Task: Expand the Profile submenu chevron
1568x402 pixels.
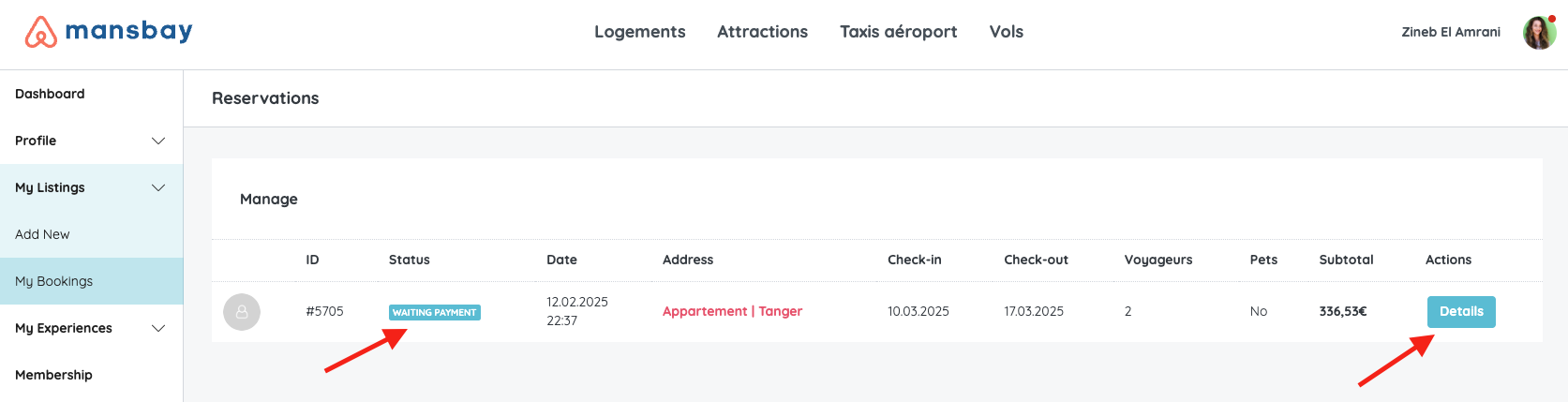Action: click(158, 141)
